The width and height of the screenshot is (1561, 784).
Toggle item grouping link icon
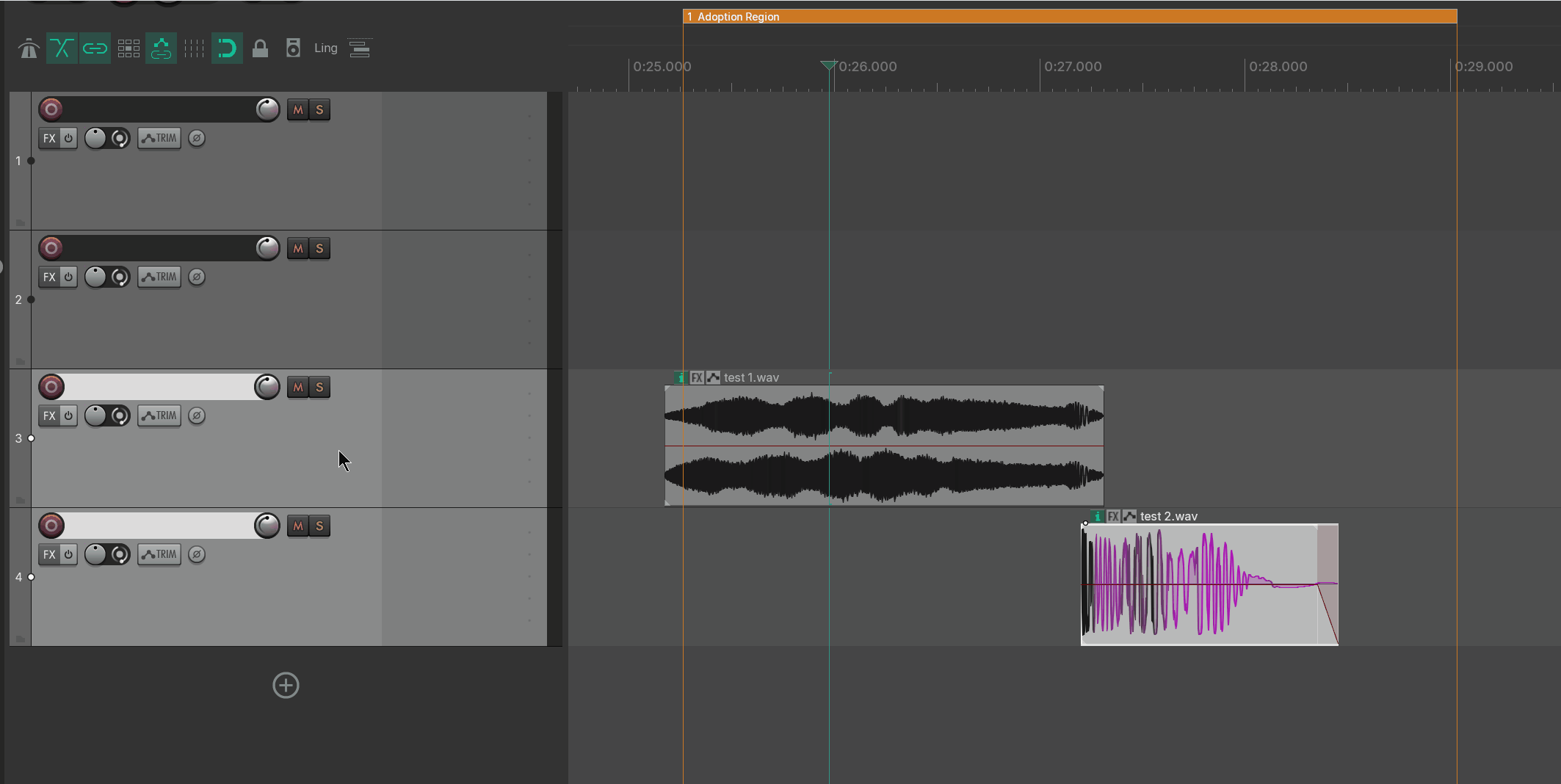point(95,48)
